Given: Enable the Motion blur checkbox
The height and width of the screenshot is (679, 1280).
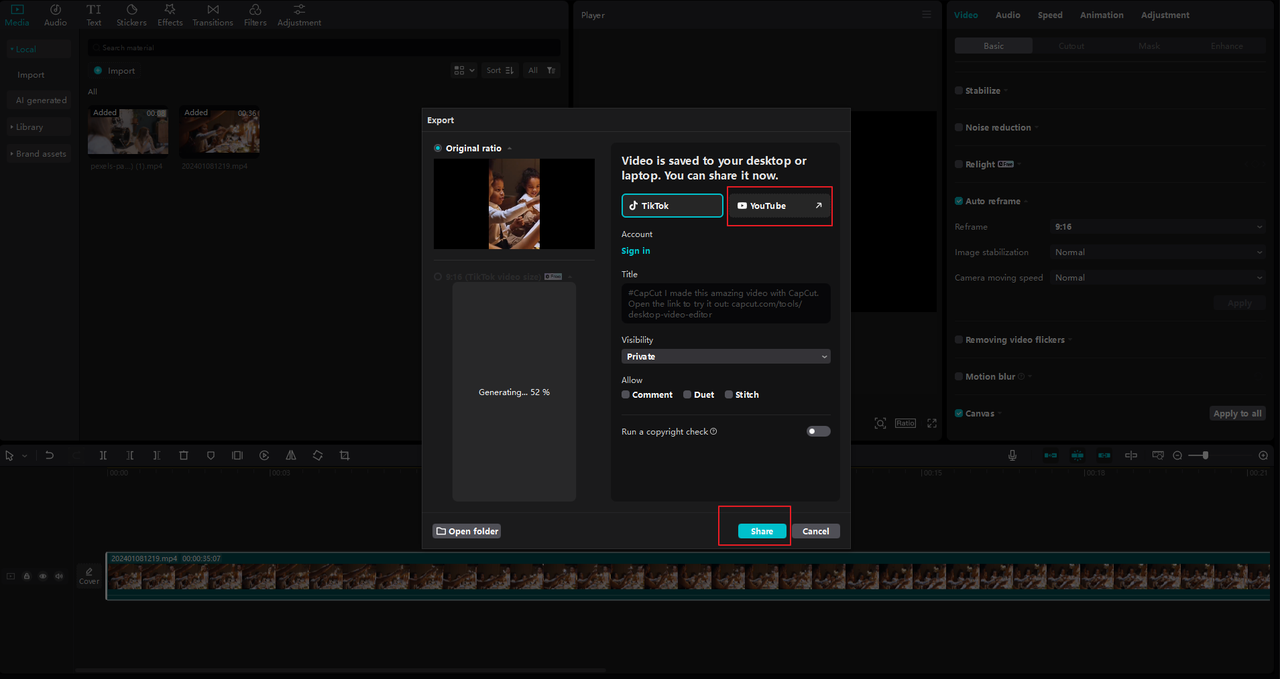Looking at the screenshot, I should coord(959,376).
